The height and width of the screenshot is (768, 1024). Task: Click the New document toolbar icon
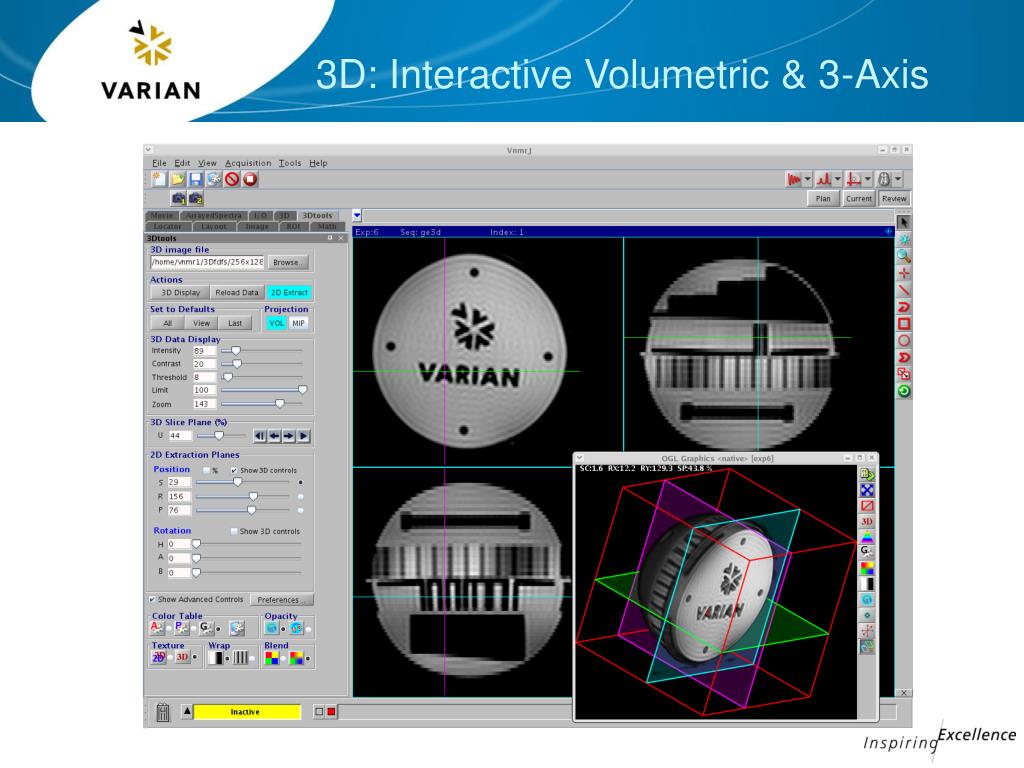pos(158,179)
